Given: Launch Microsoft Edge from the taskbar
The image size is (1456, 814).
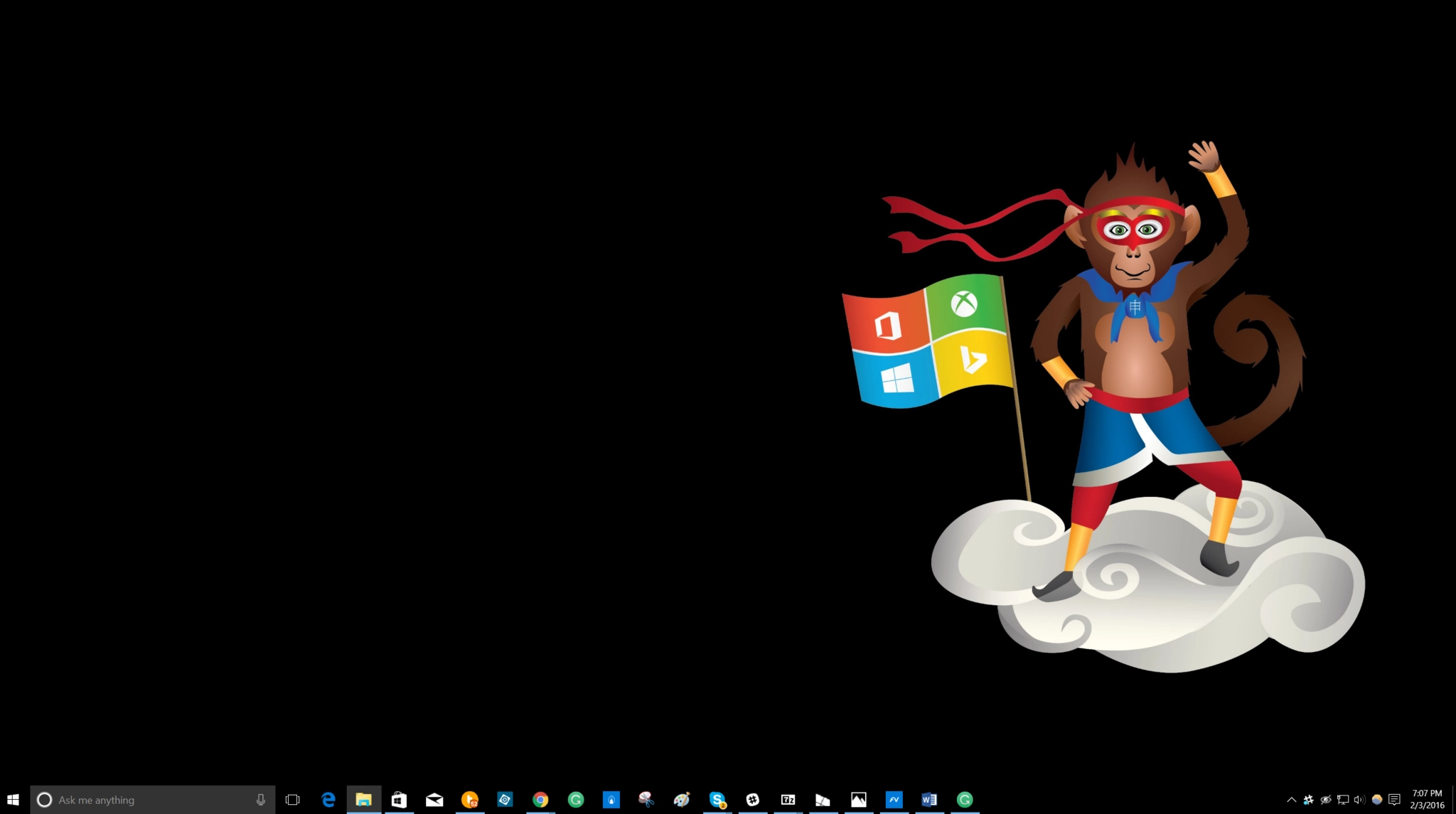Looking at the screenshot, I should (328, 800).
